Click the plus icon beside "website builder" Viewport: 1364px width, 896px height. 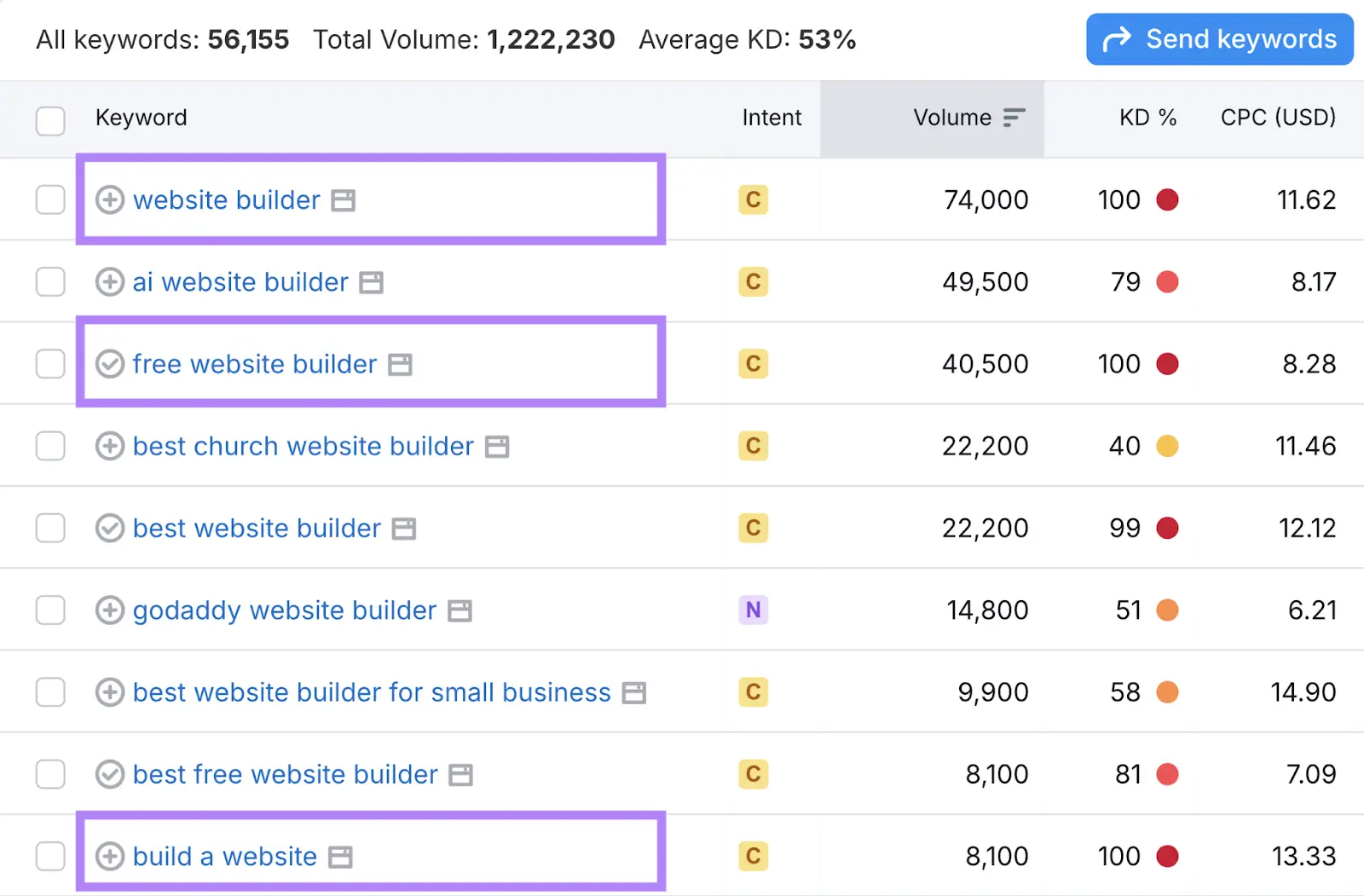pyautogui.click(x=109, y=200)
